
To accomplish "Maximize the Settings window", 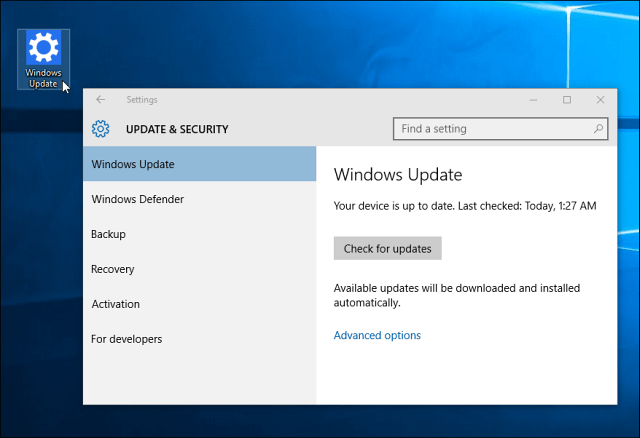I will click(567, 100).
